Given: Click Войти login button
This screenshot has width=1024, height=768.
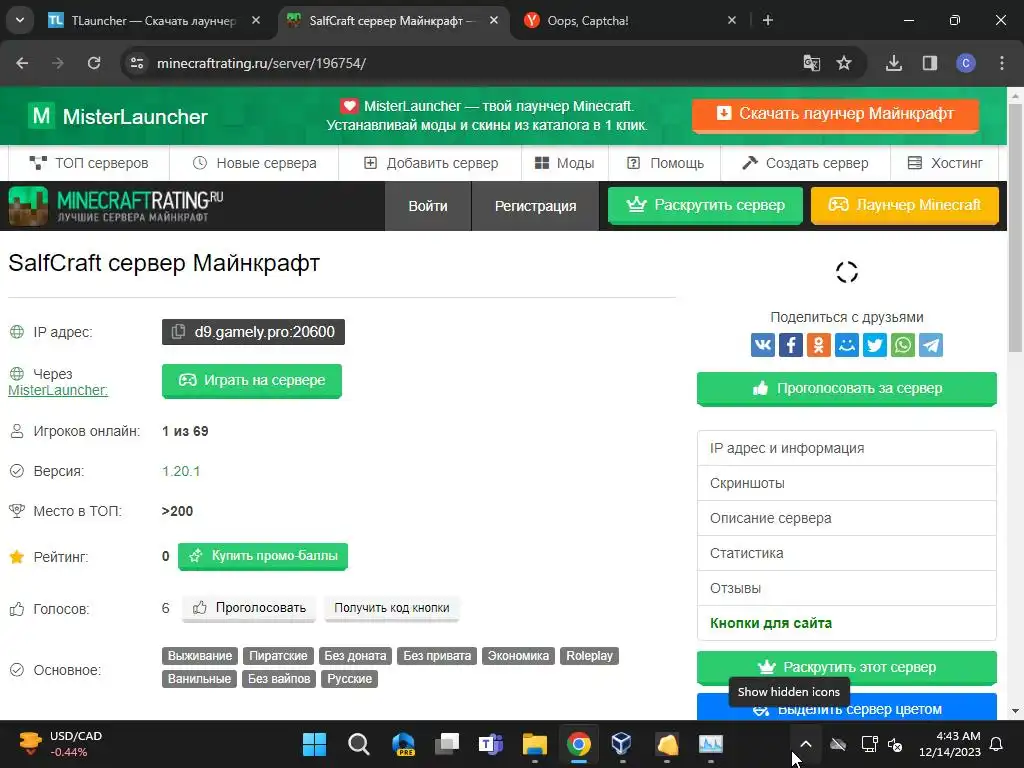Looking at the screenshot, I should (x=428, y=206).
